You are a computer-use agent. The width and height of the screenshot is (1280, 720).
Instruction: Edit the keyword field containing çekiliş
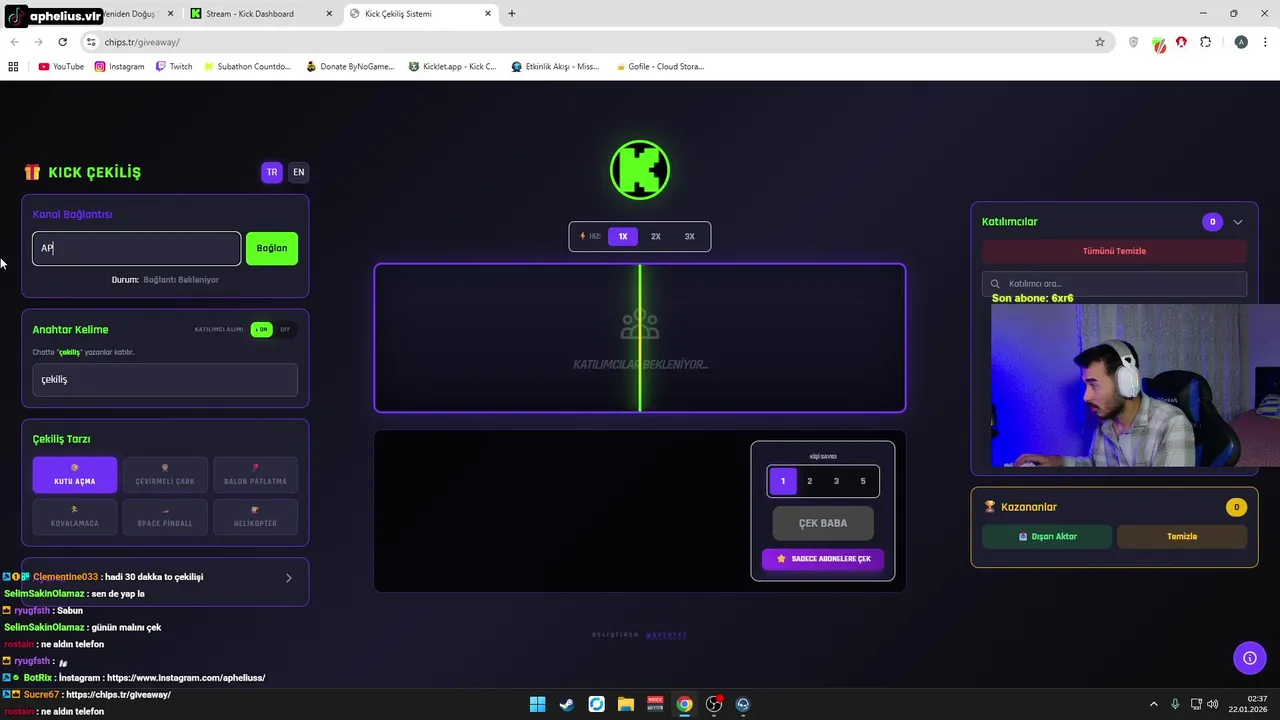165,379
